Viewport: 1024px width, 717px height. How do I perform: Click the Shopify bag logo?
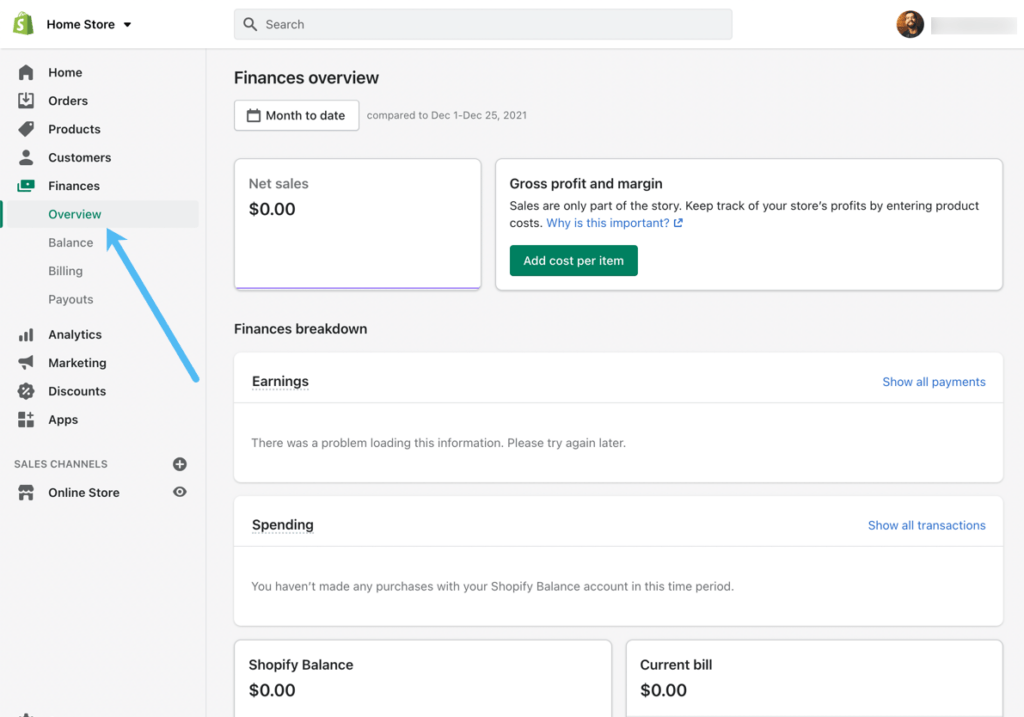click(23, 24)
